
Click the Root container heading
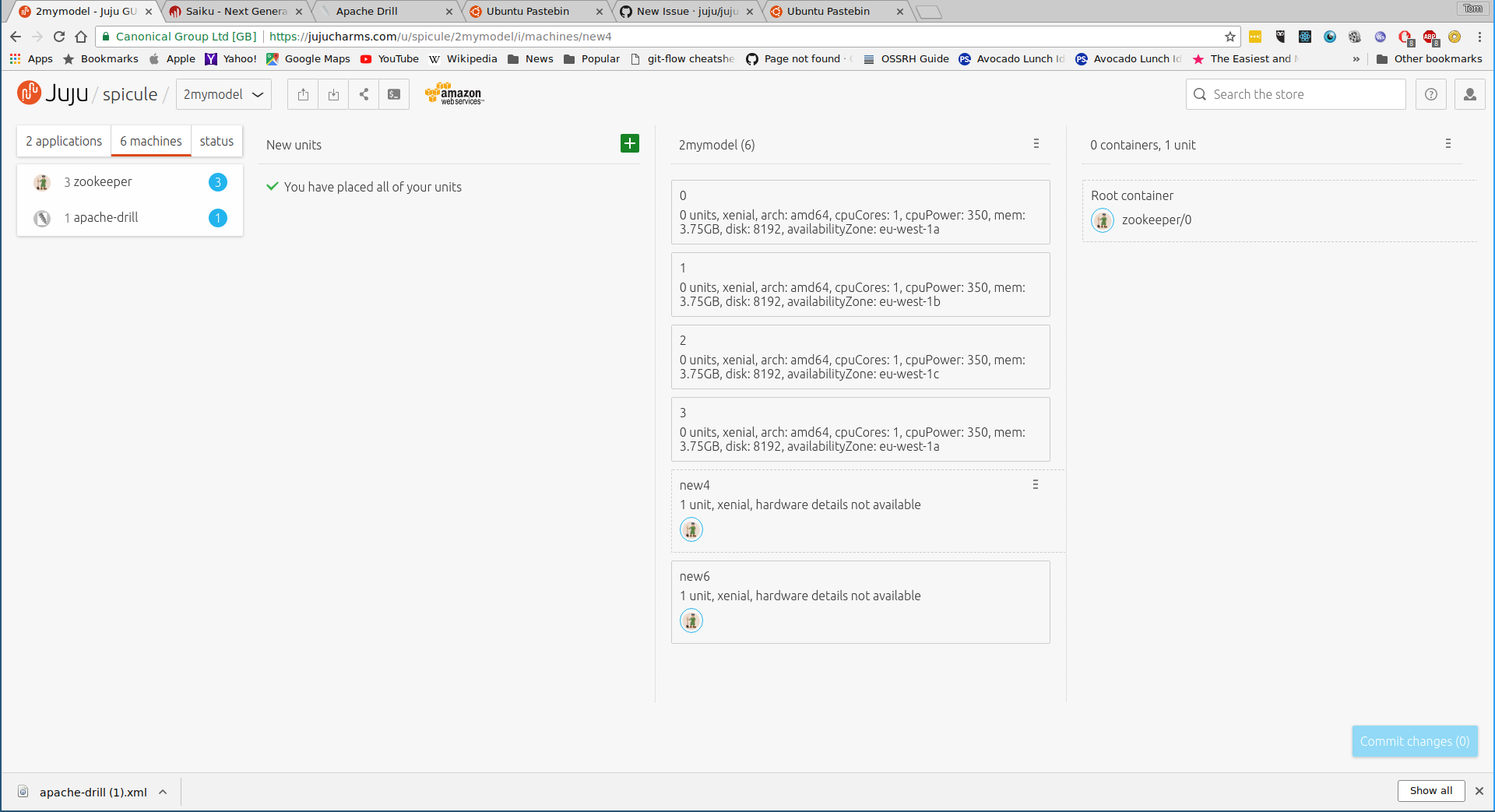point(1132,196)
